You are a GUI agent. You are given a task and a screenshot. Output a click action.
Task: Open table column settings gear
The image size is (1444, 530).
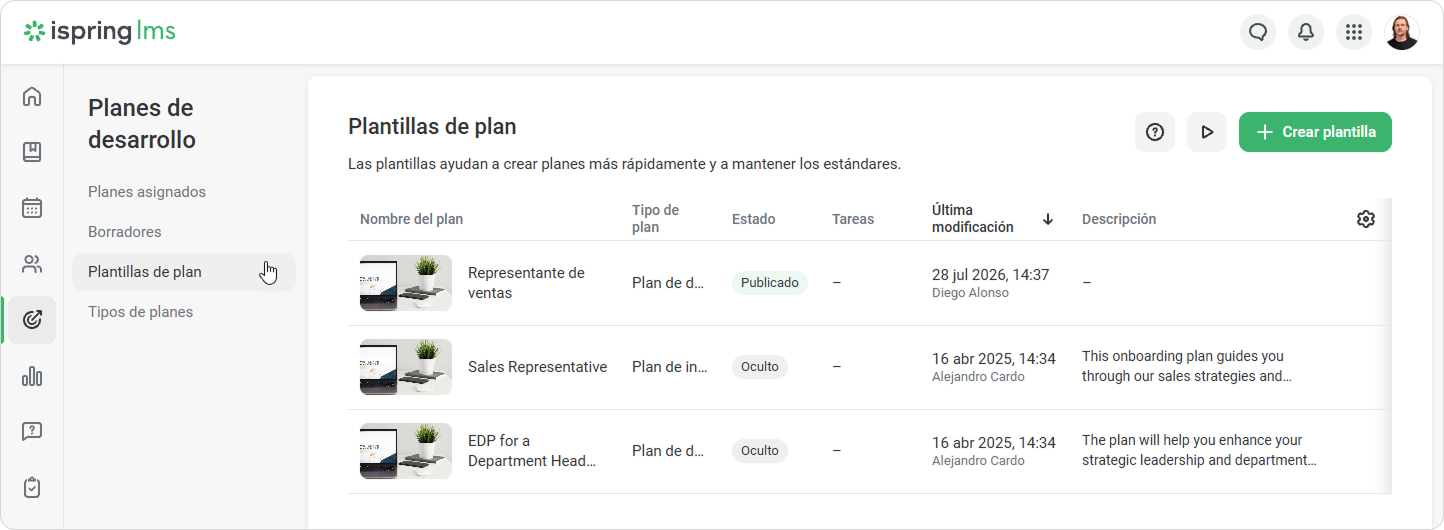[1366, 219]
